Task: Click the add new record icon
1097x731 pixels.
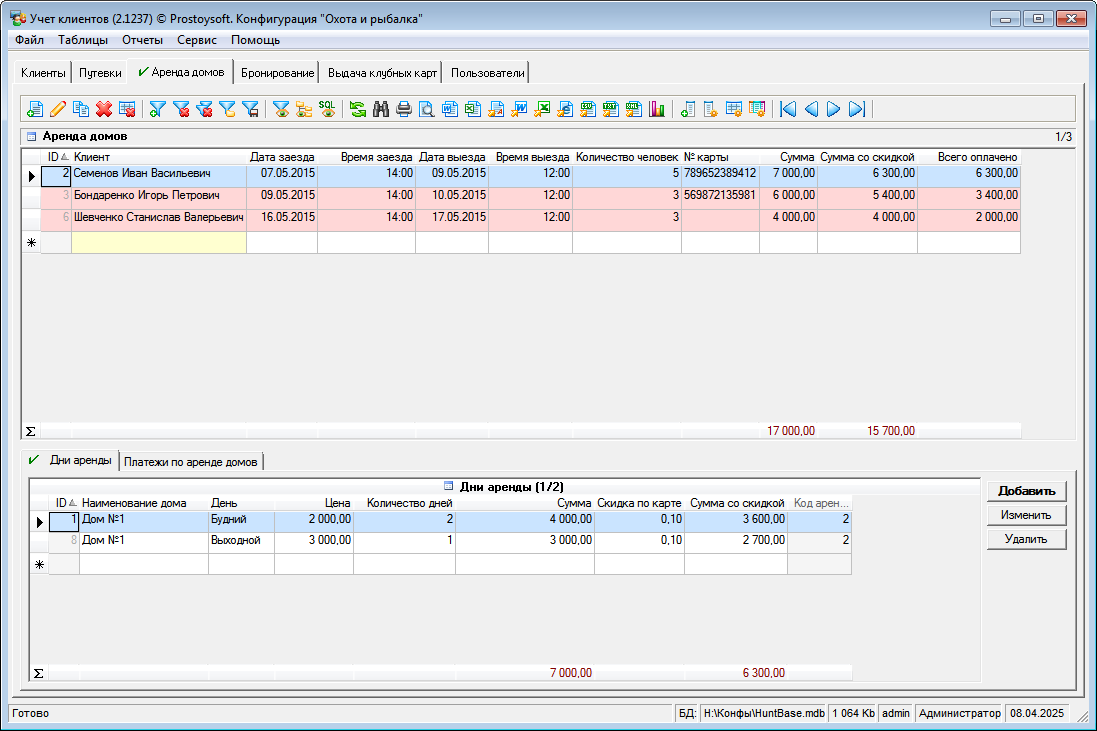Action: click(35, 109)
